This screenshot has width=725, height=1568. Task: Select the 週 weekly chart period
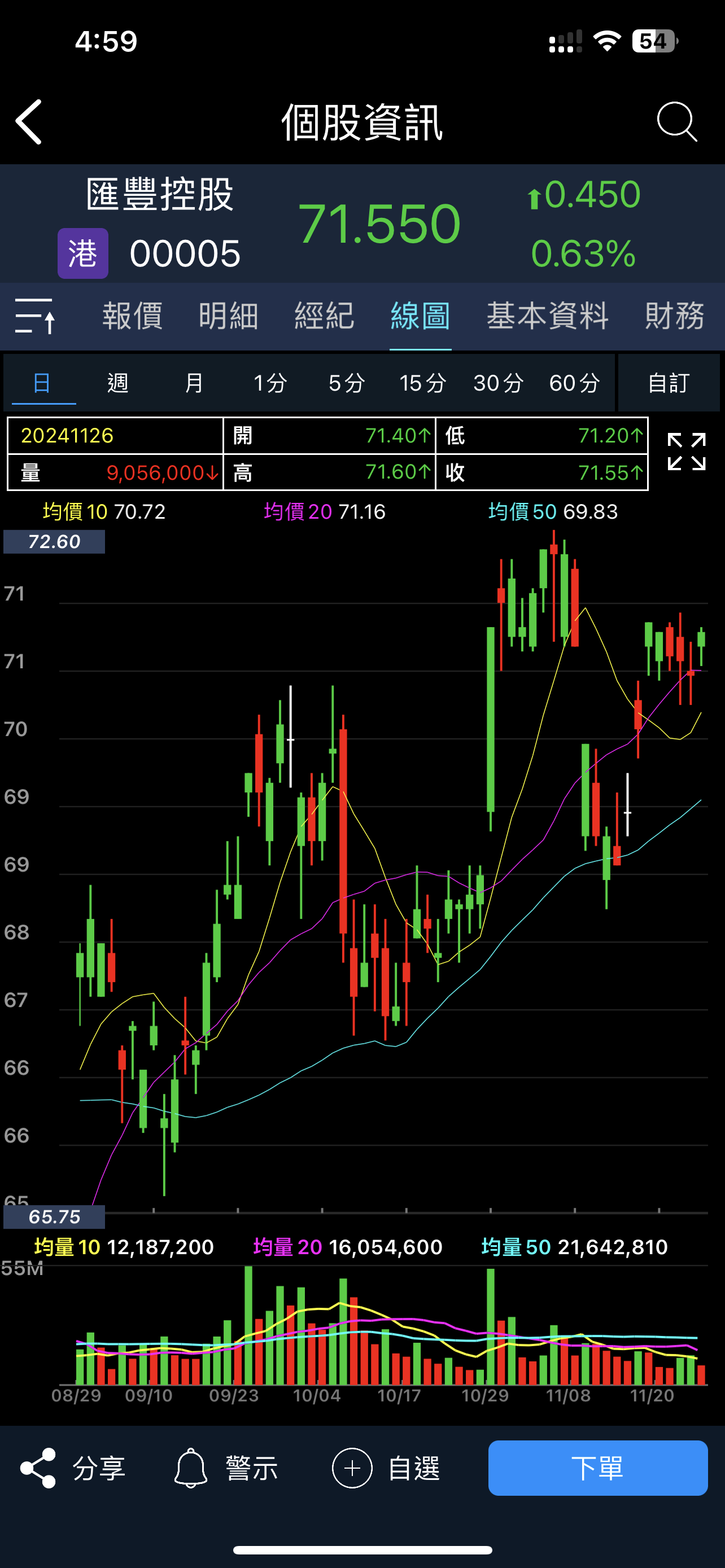118,383
